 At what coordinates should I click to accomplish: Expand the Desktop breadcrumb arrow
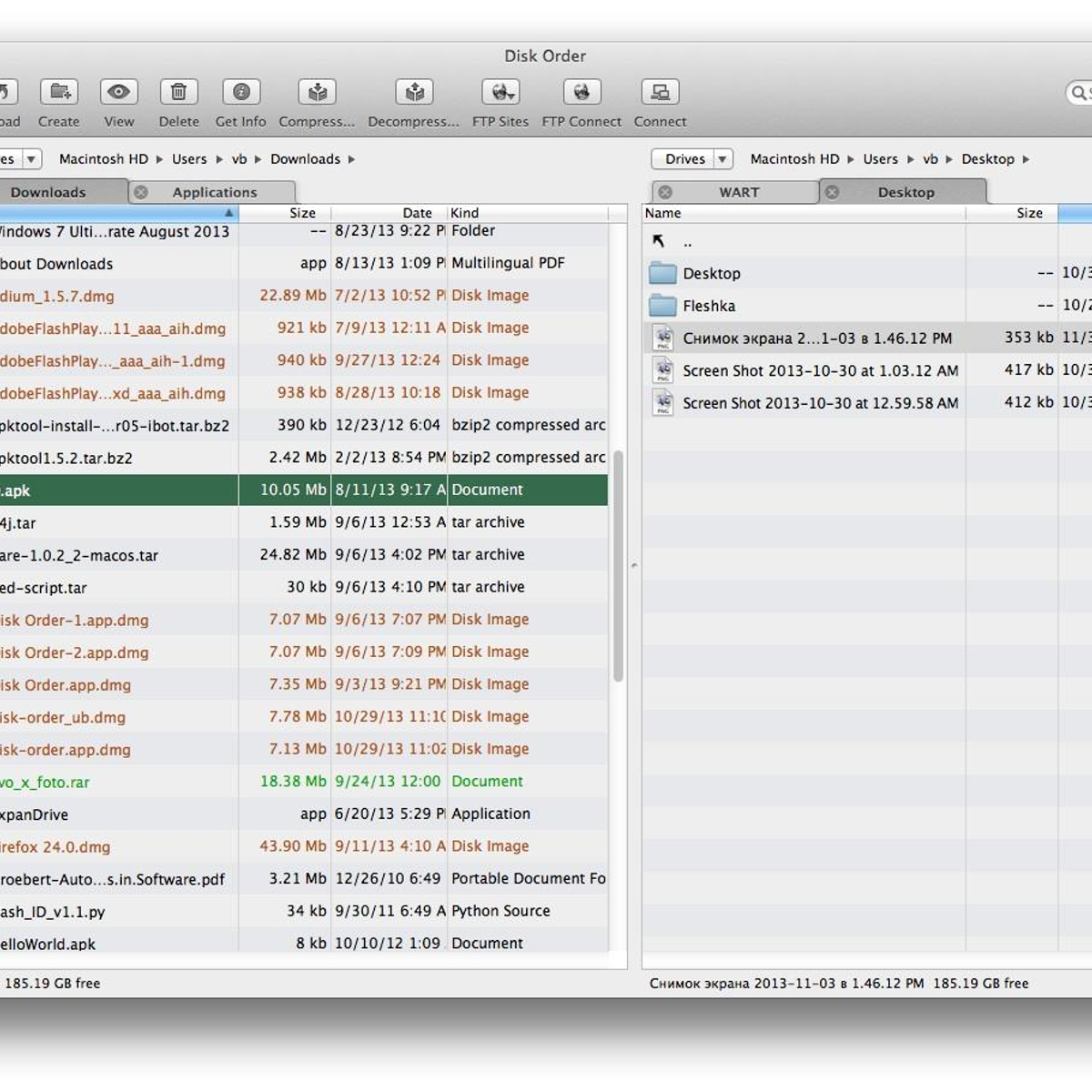coord(1026,159)
